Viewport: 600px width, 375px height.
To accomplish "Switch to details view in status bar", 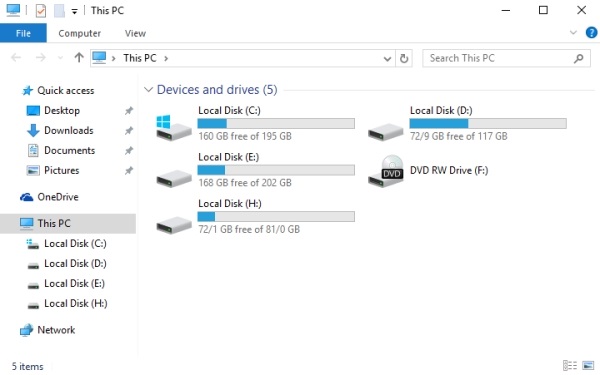I will tap(570, 365).
